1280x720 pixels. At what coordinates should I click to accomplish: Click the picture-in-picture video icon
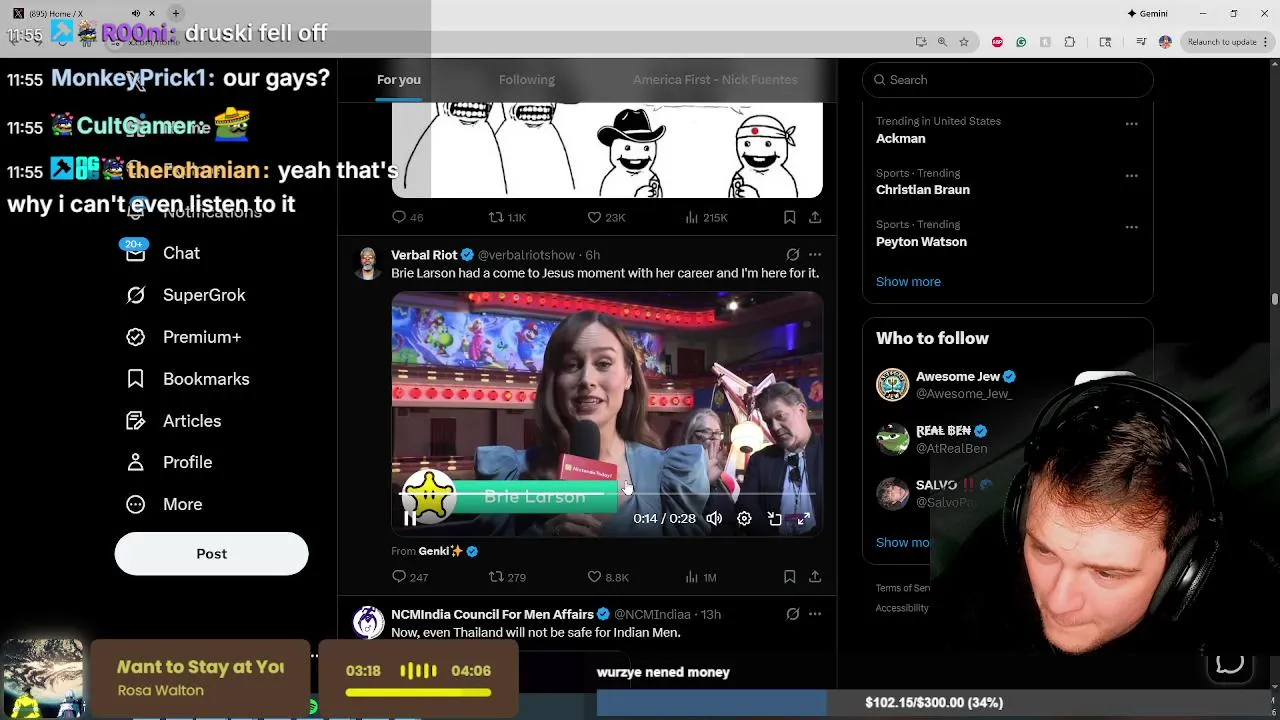[774, 519]
